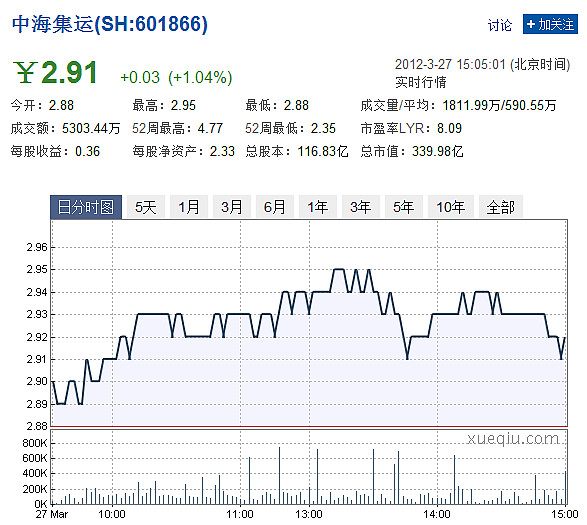
Task: Click the 13:00 time axis marker
Action: (309, 515)
